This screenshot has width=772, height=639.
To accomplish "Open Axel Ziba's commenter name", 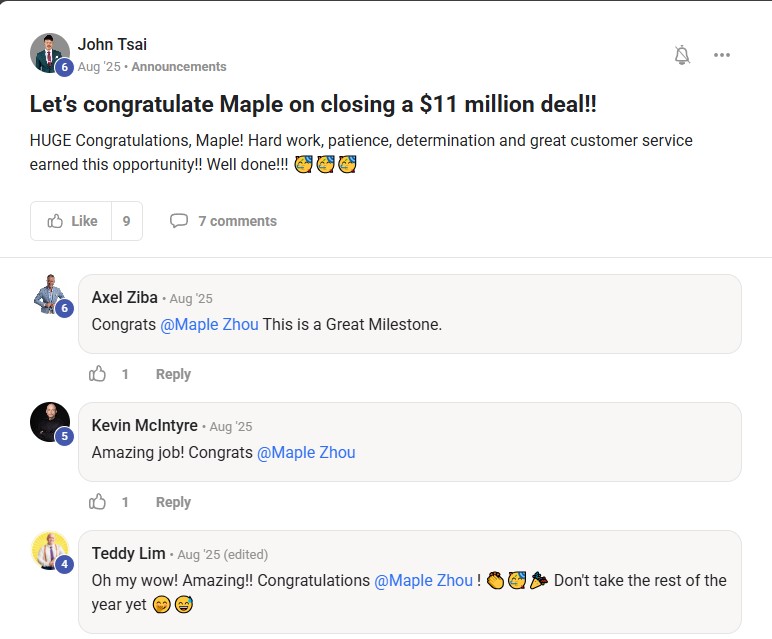I will click(x=124, y=297).
